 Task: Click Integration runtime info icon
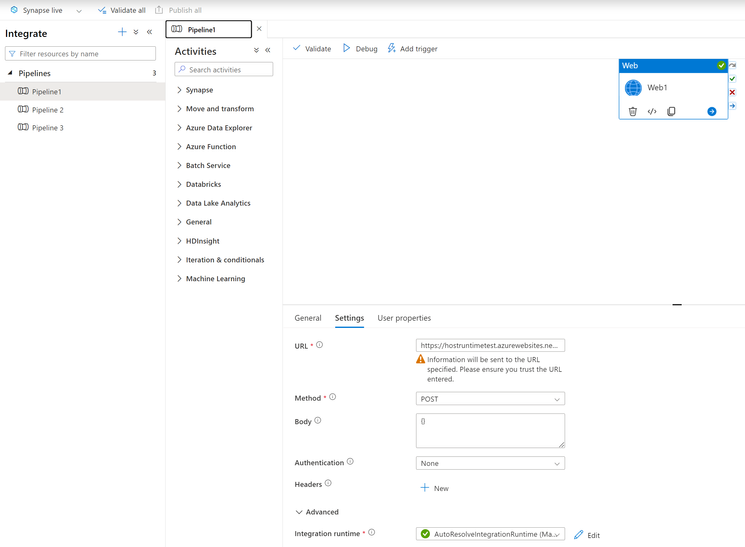pos(372,533)
